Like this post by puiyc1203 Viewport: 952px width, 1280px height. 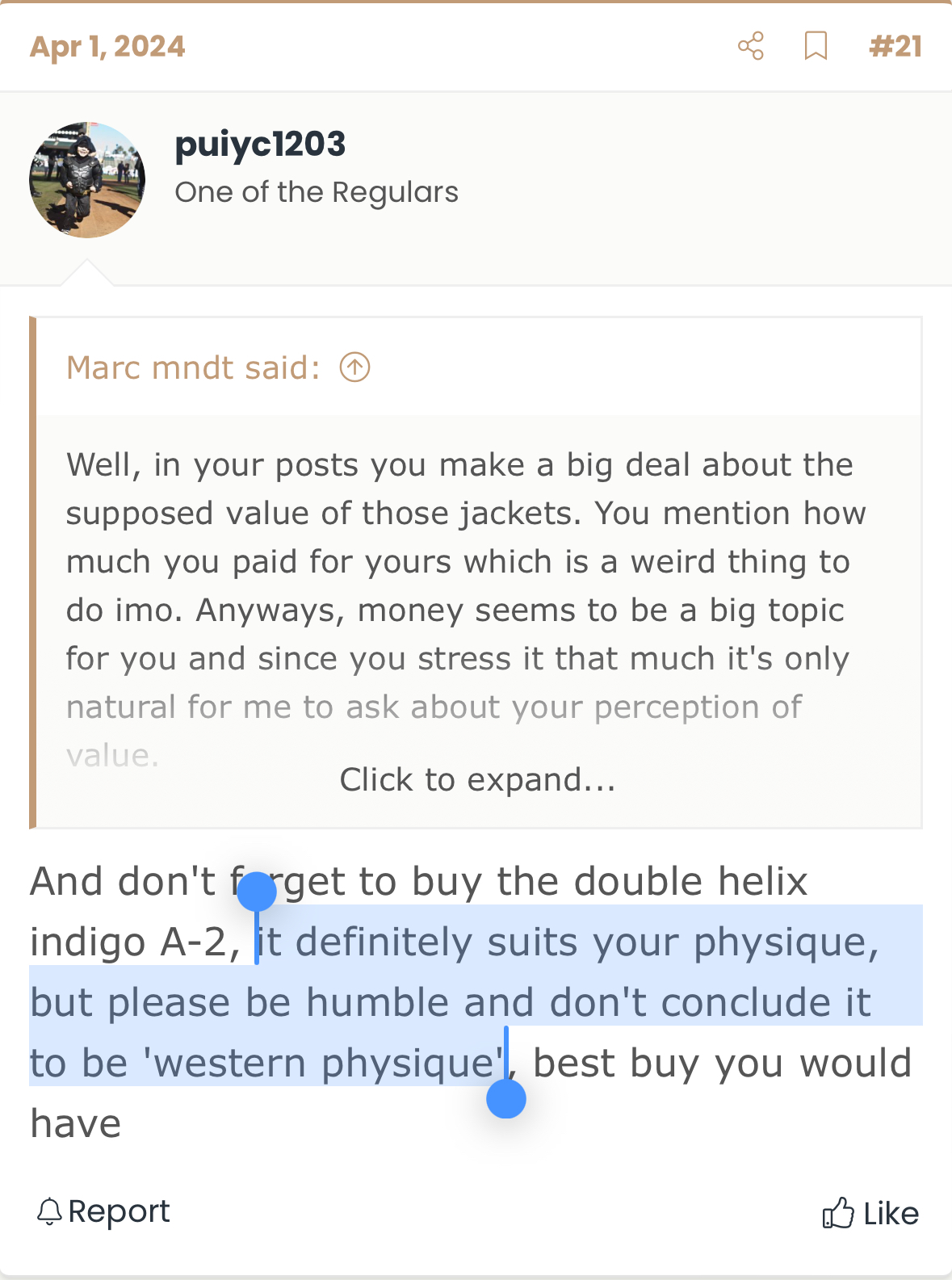[870, 1213]
